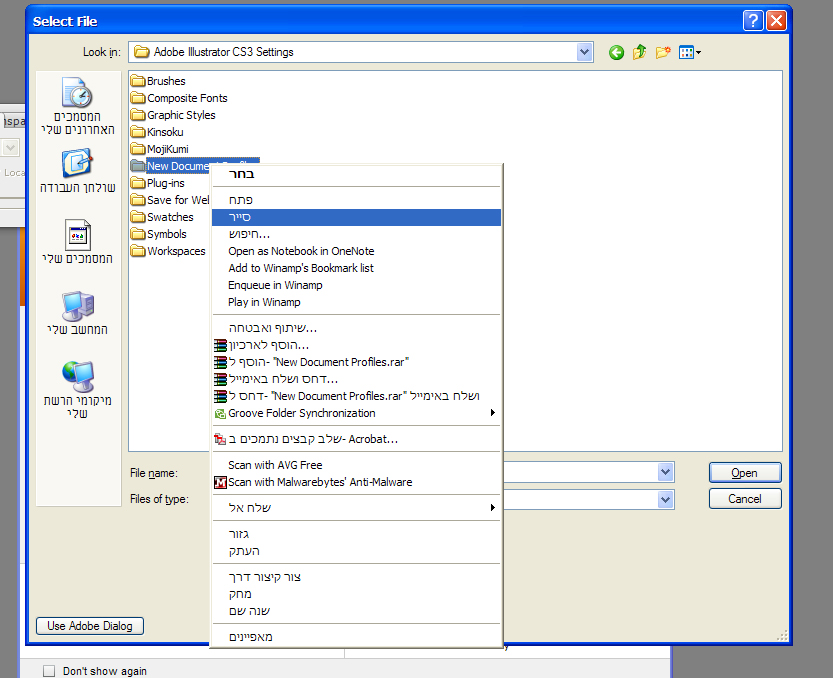The image size is (833, 678).
Task: Click the Graphic Styles folder name
Action: (181, 115)
